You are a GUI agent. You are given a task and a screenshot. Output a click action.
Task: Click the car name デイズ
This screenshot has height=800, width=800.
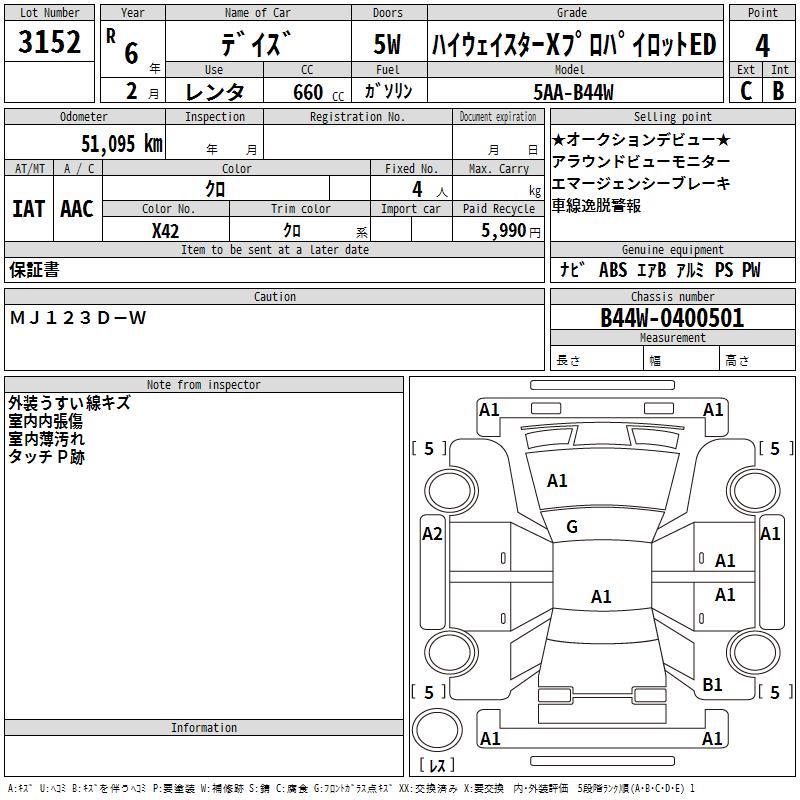(x=256, y=44)
